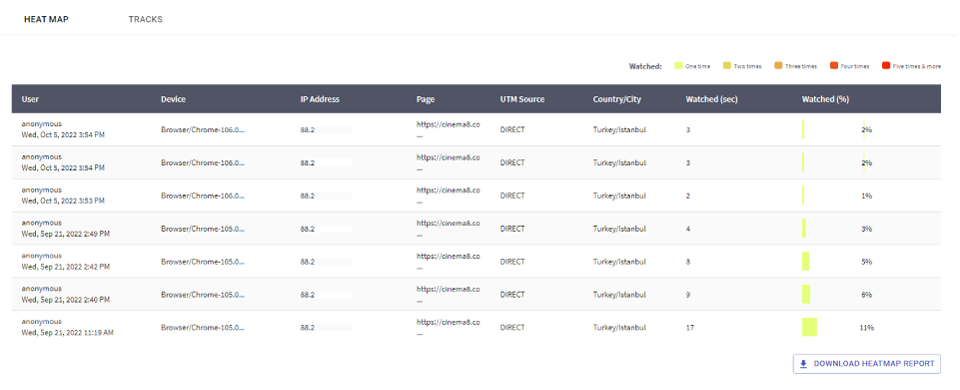Click the heat bar in the 6% row
Image resolution: width=960 pixels, height=390 pixels.
806,294
